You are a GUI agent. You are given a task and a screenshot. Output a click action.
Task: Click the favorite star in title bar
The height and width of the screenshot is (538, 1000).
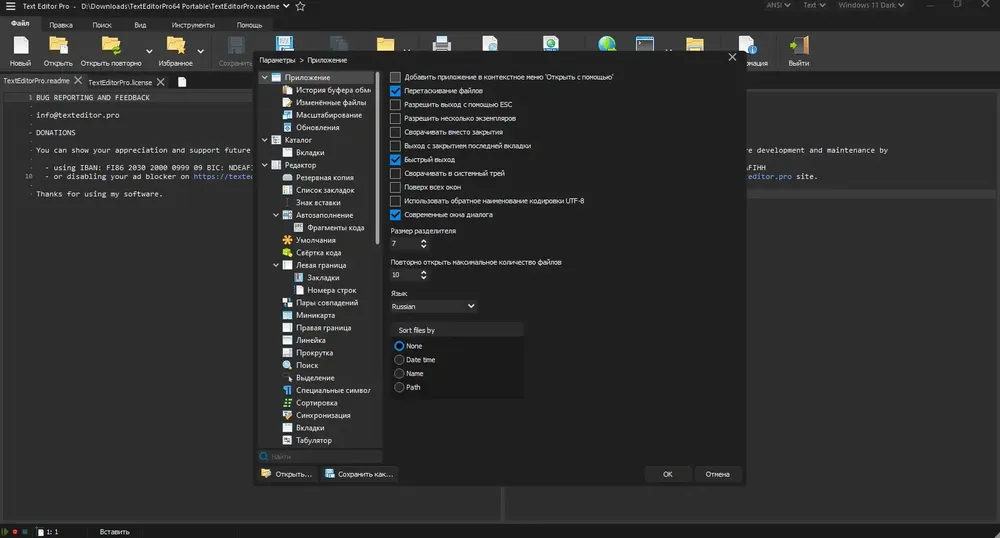click(300, 6)
